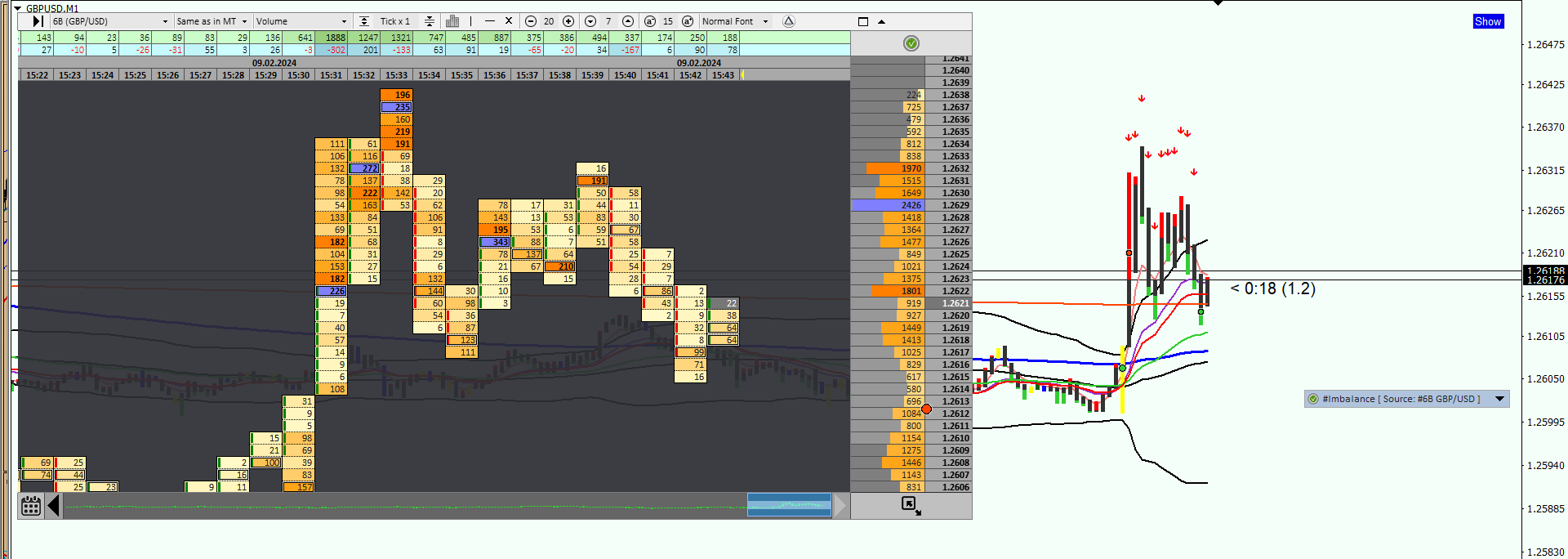Image resolution: width=1568 pixels, height=559 pixels.
Task: Open the Same as in MT timeframe dropdown
Action: [x=212, y=21]
